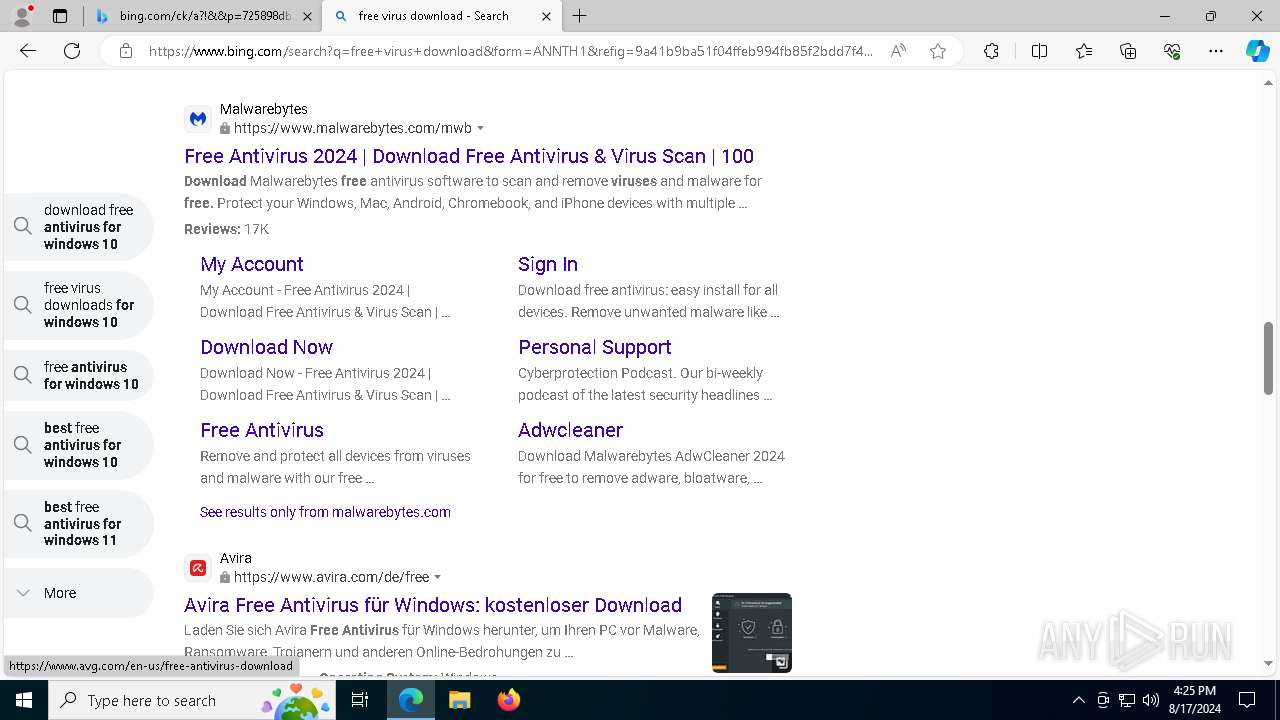Screen dimensions: 1280x720
Task: Open Browser essentials heart icon
Action: click(x=1172, y=51)
